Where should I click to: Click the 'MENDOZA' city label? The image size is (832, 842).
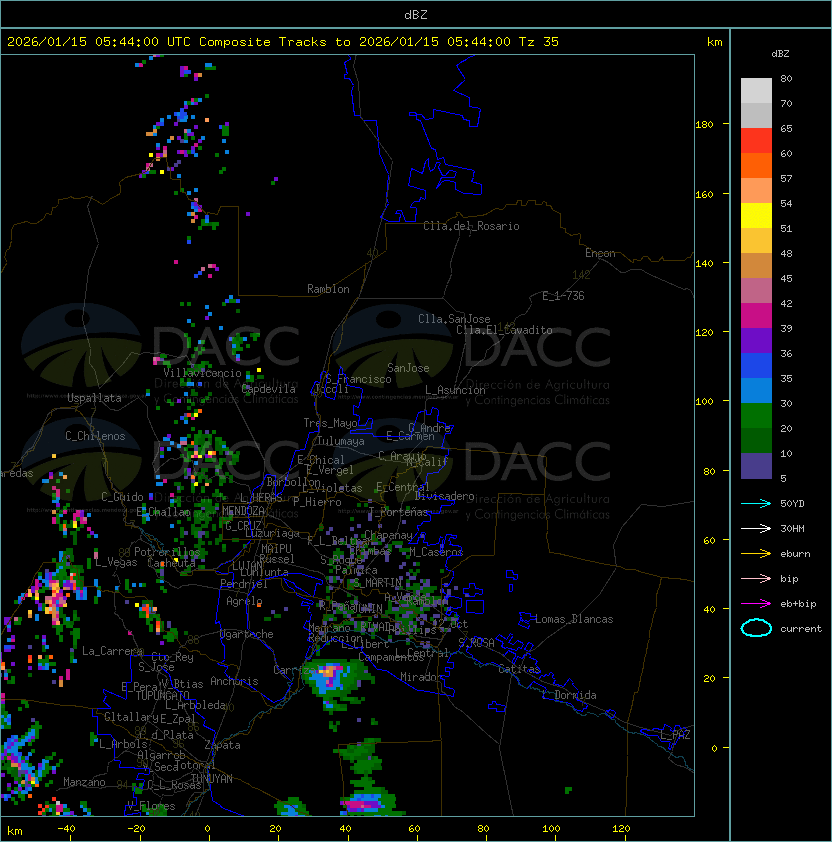tap(243, 510)
